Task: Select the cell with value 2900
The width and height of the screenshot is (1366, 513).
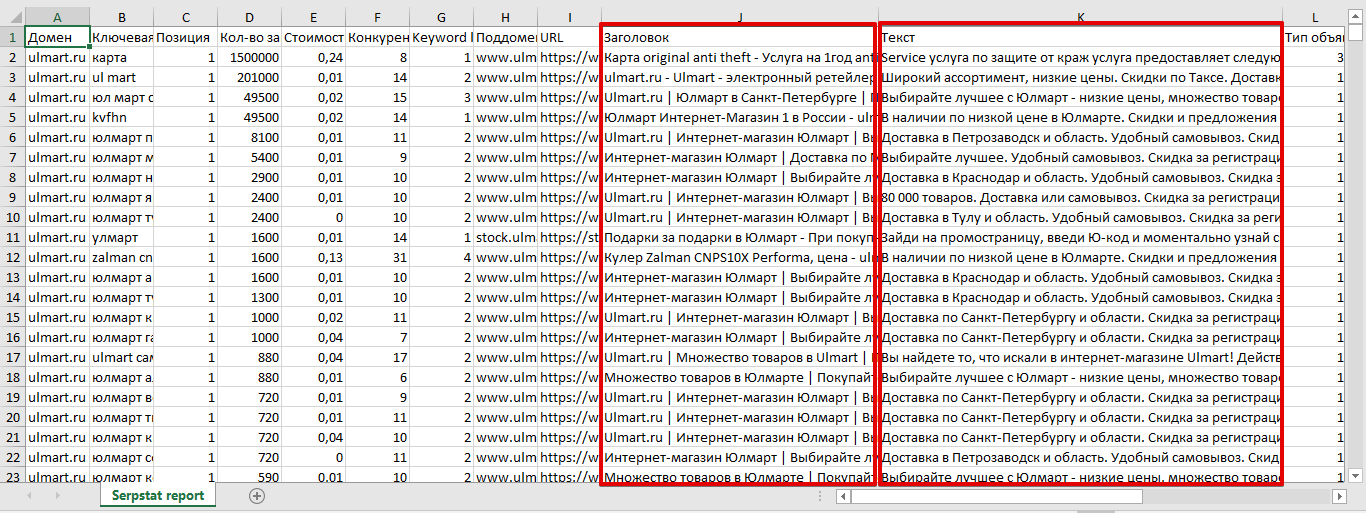Action: point(249,177)
